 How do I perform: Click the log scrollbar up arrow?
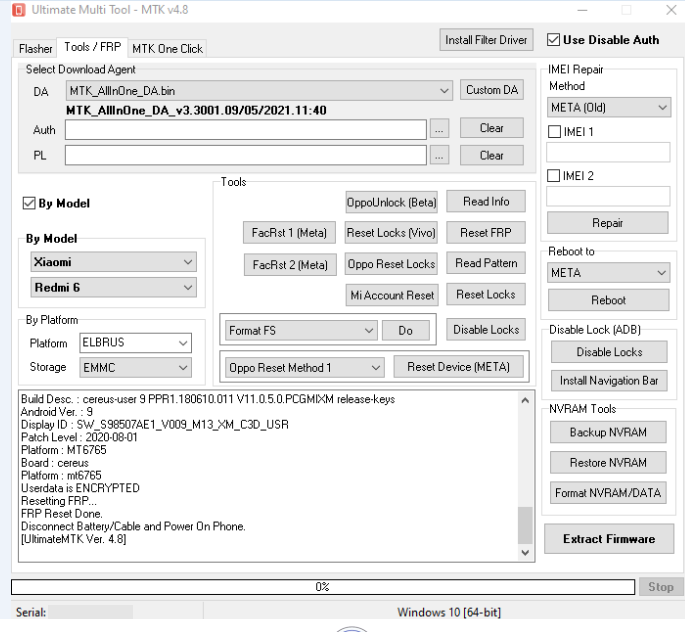525,400
